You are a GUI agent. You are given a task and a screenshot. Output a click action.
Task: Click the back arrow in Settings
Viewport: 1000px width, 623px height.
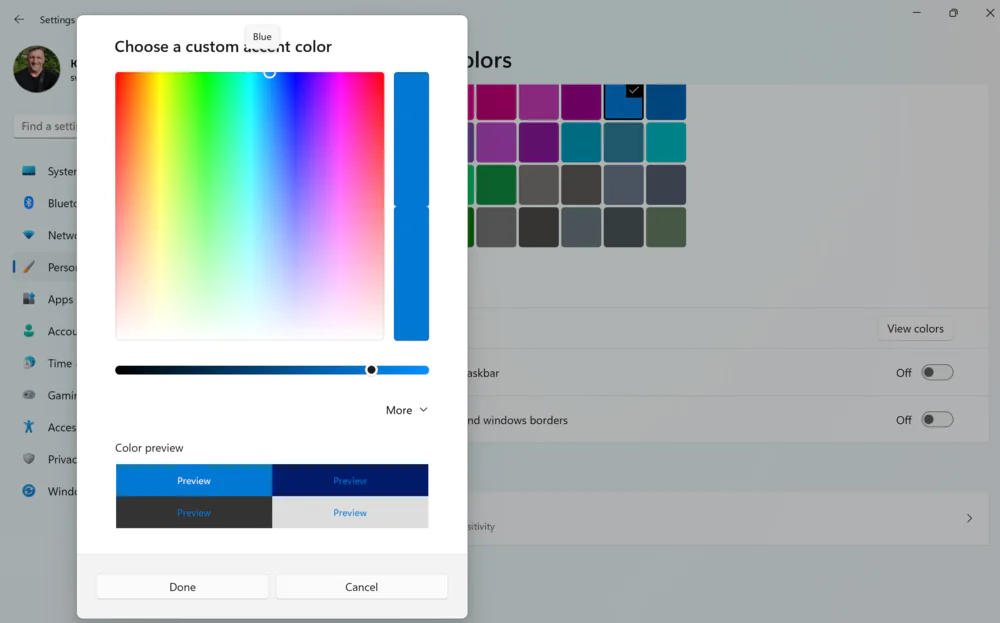tap(19, 19)
